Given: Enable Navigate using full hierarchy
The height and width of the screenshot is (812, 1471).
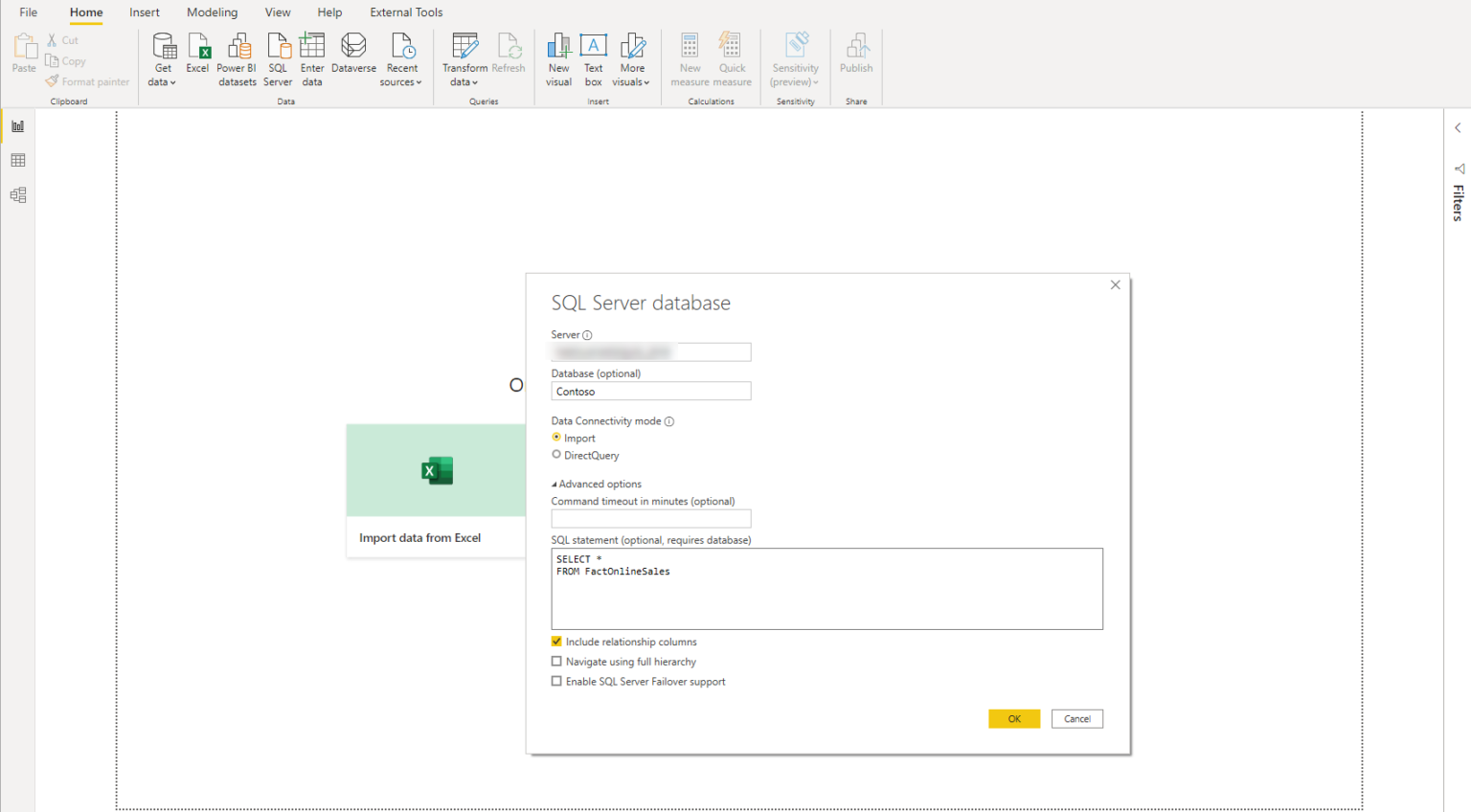Looking at the screenshot, I should tap(556, 662).
